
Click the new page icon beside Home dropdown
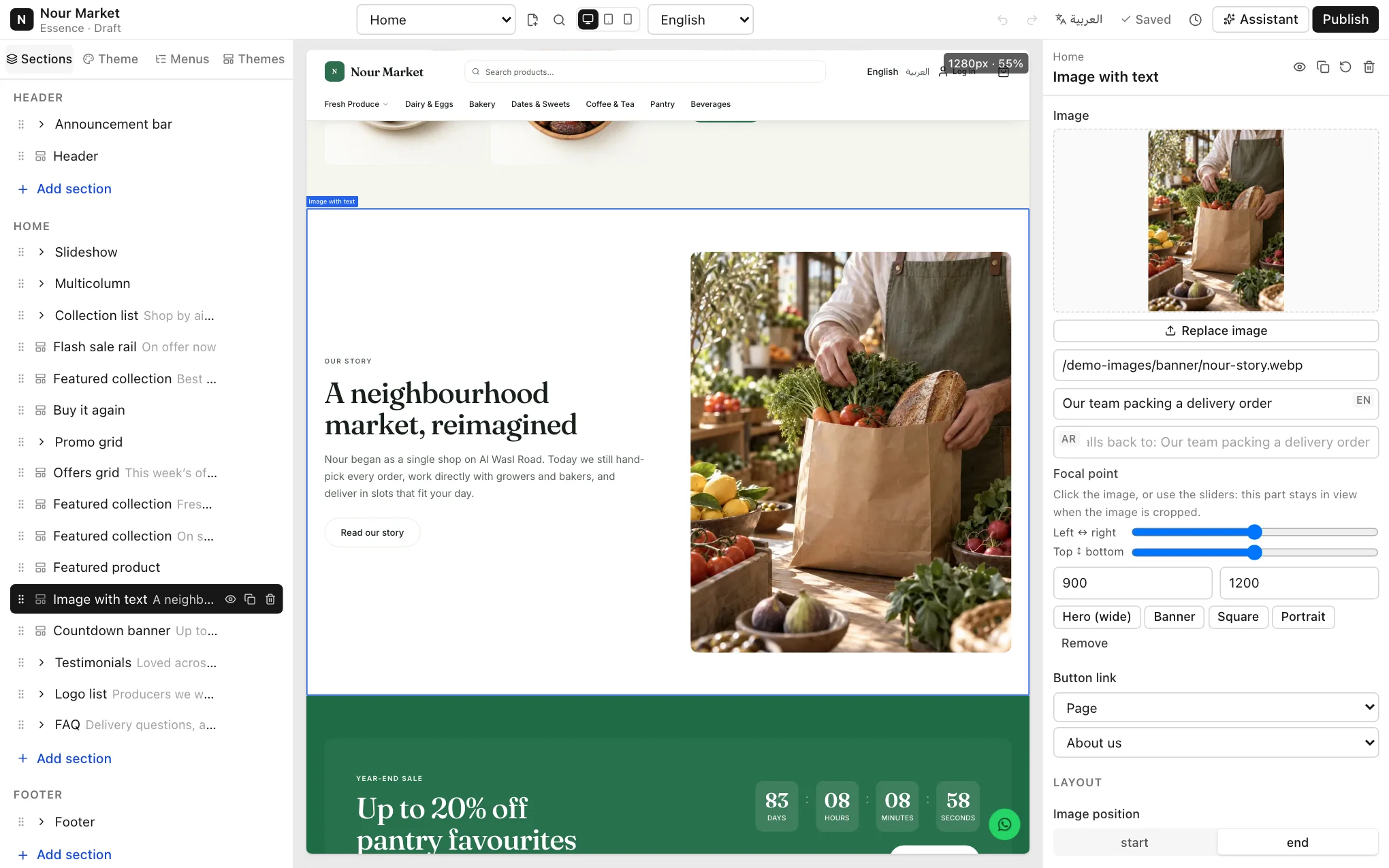coord(532,20)
